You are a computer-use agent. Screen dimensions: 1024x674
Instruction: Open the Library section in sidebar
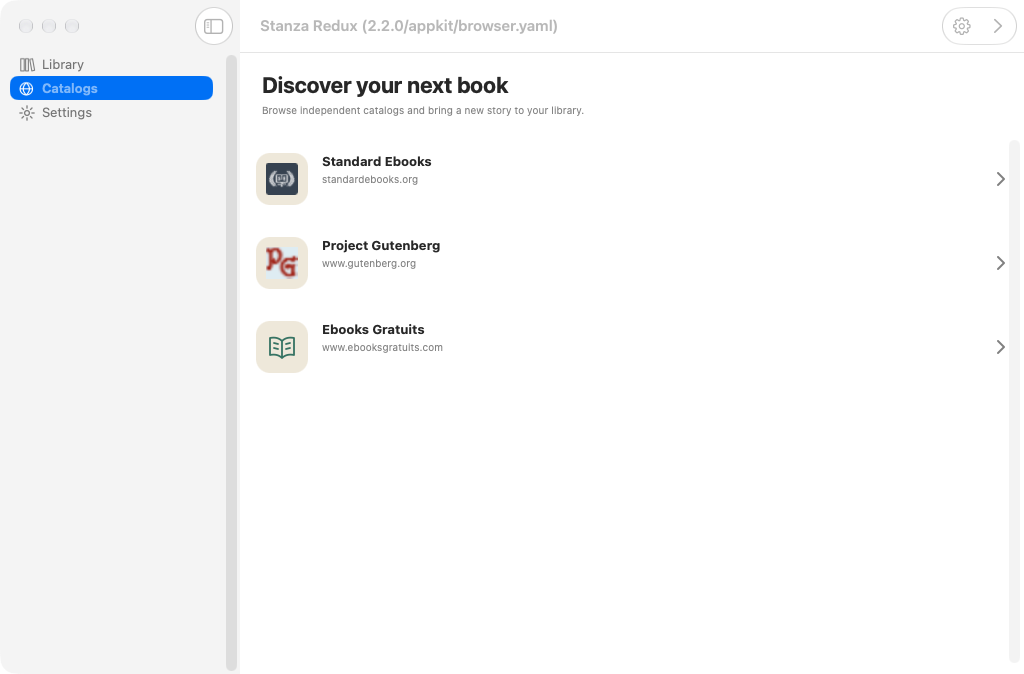(x=111, y=64)
